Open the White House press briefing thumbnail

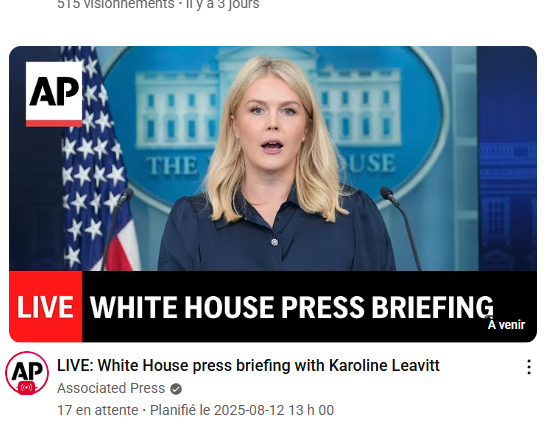[273, 194]
